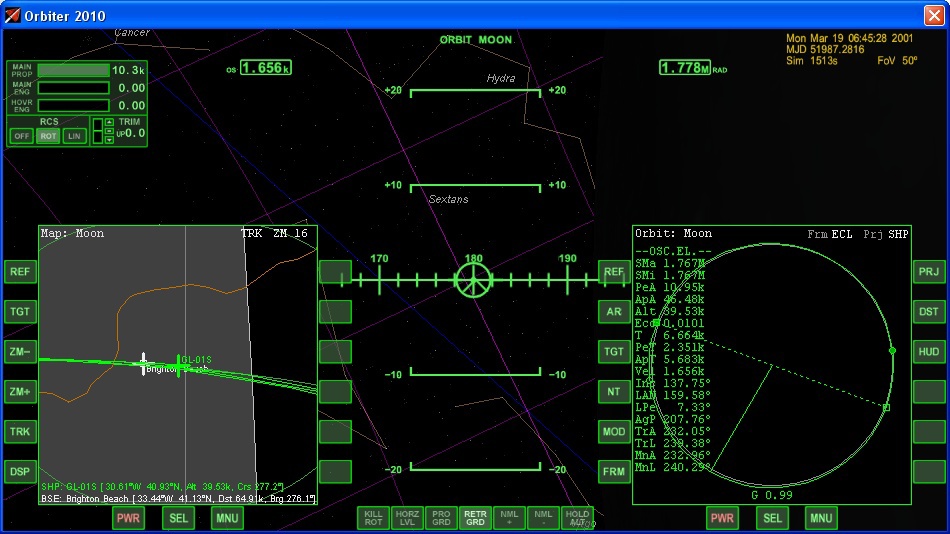Click the HOVR ENG thrust bar
This screenshot has height=534, width=950.
pos(73,105)
